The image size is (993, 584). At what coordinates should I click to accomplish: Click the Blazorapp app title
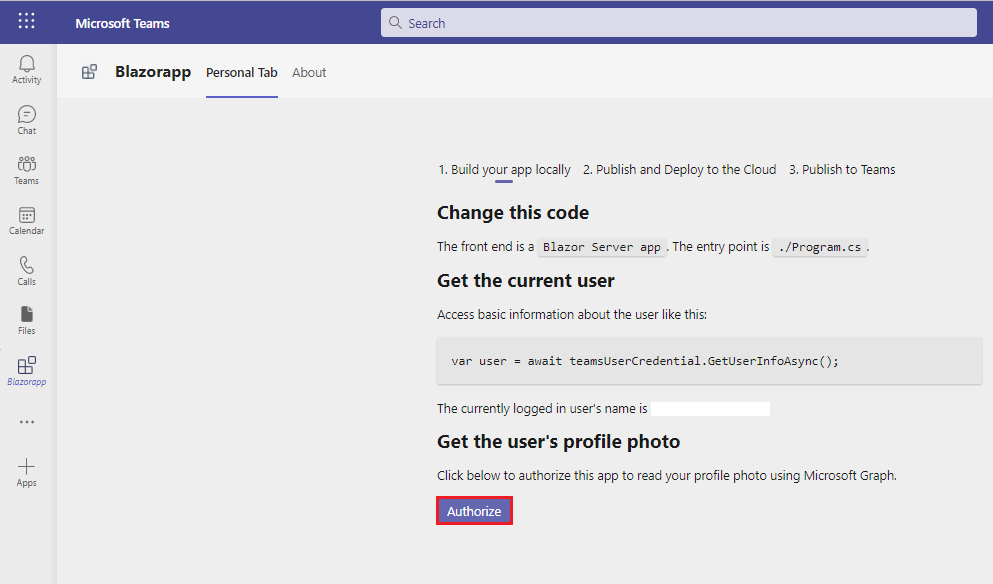click(x=153, y=72)
